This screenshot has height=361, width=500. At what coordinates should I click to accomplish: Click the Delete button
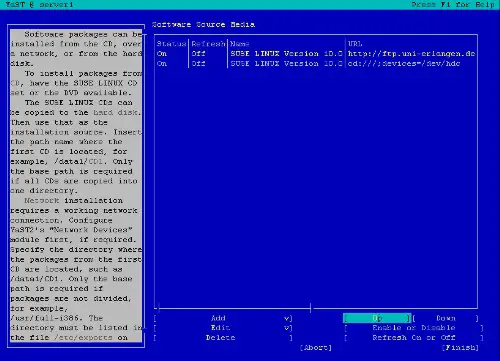click(x=223, y=337)
